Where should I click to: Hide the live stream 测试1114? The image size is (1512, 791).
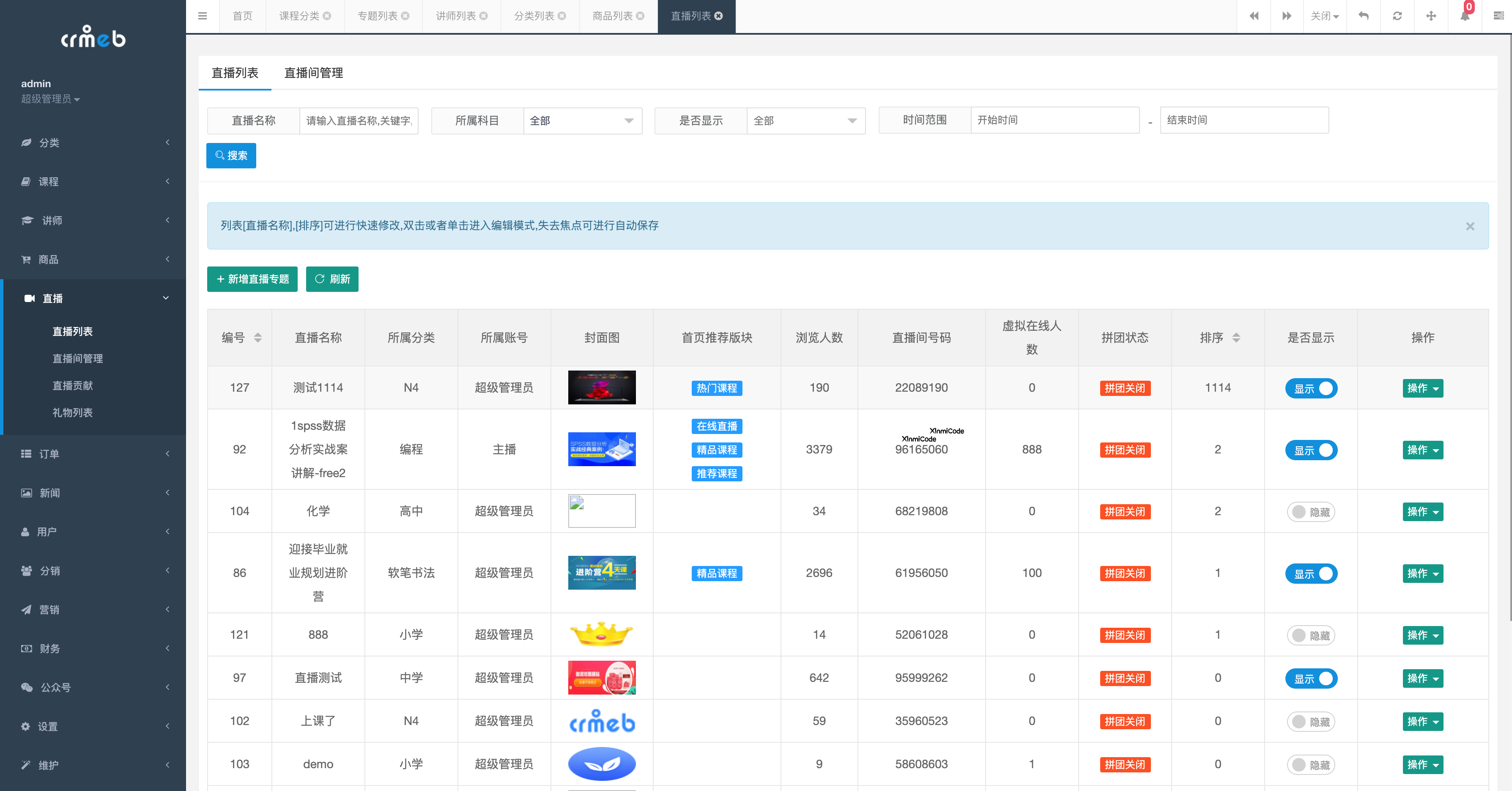(1311, 388)
